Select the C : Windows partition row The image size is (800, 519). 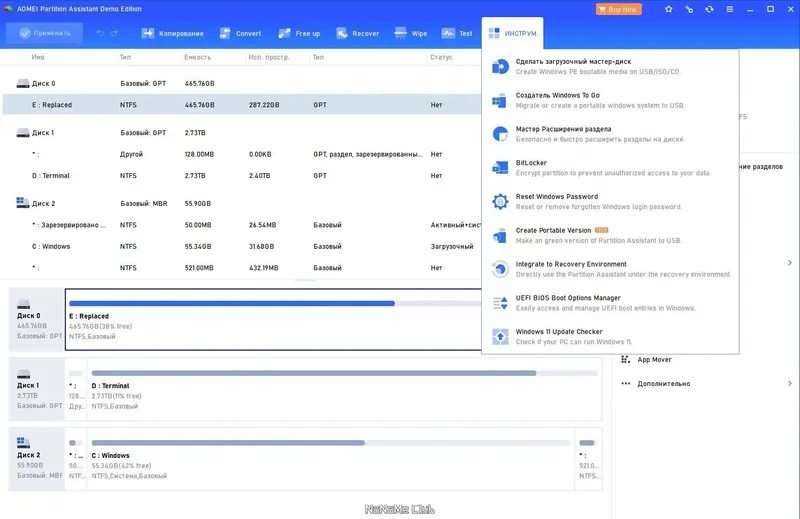pos(242,246)
